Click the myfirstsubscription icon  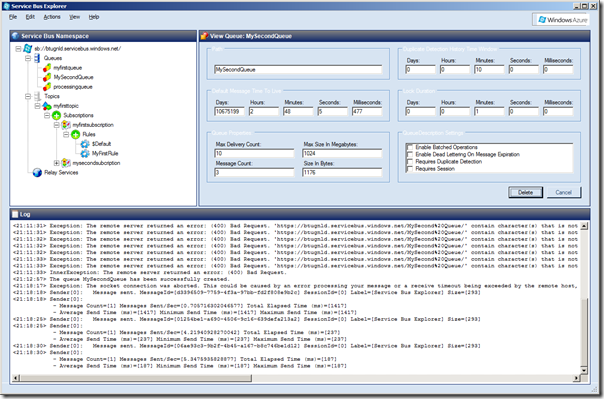[66, 125]
